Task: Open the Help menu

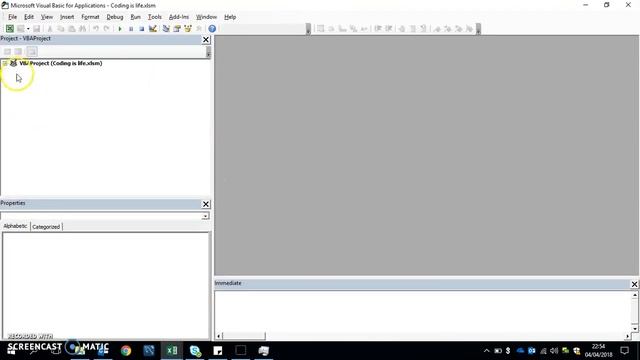Action: [x=230, y=17]
